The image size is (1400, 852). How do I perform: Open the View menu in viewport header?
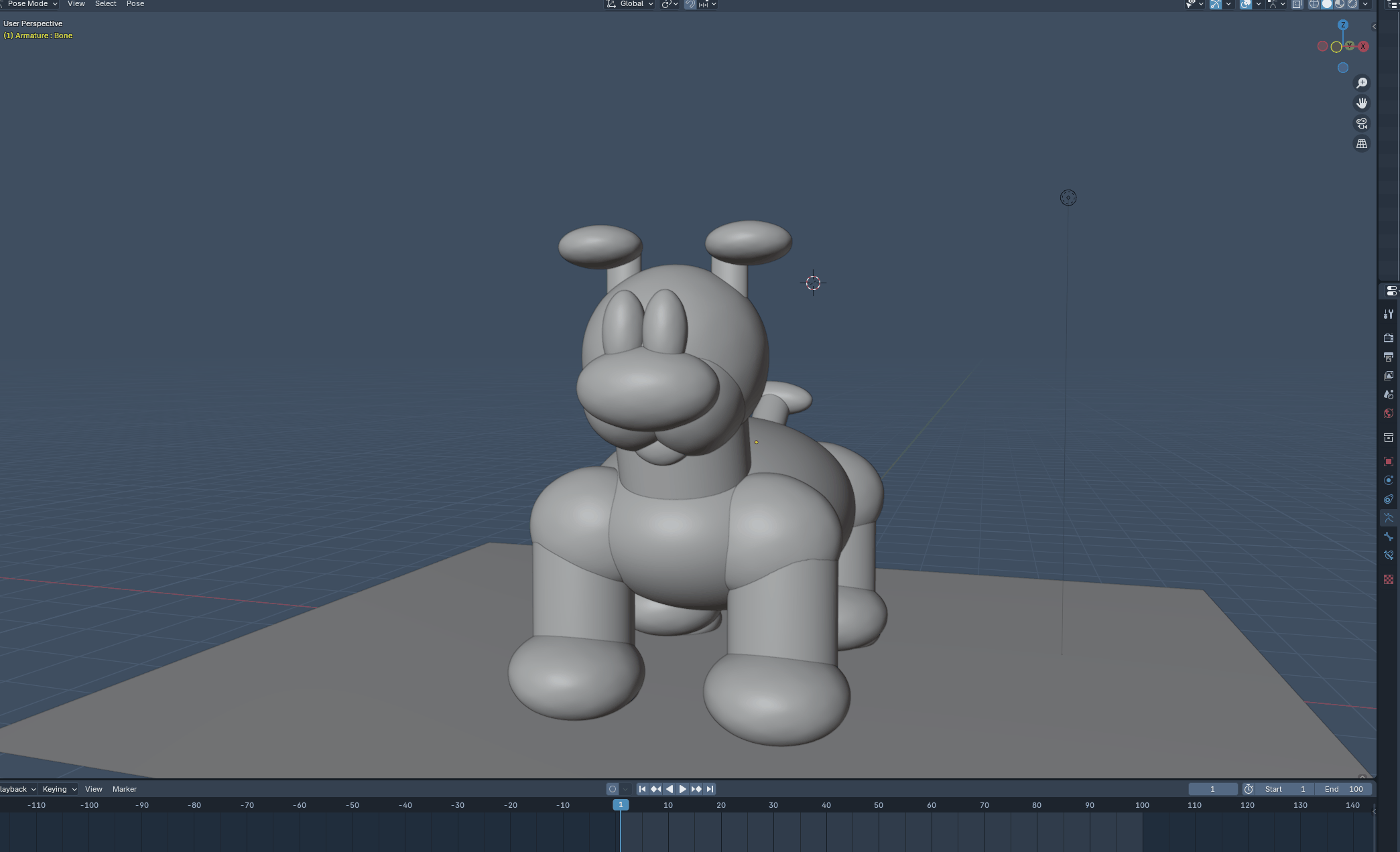pyautogui.click(x=76, y=4)
